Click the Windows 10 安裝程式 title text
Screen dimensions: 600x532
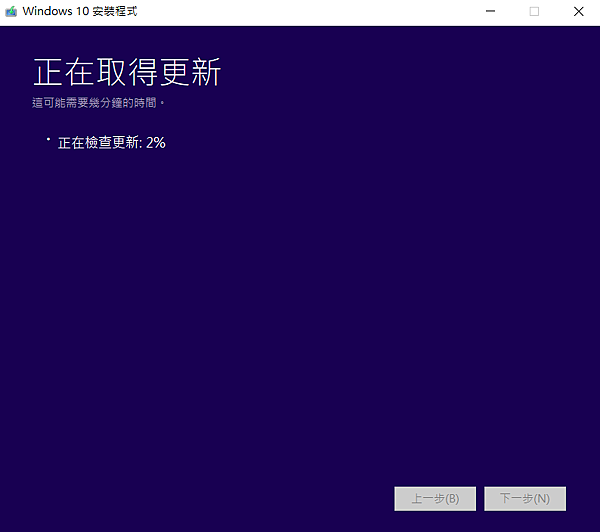tap(80, 11)
